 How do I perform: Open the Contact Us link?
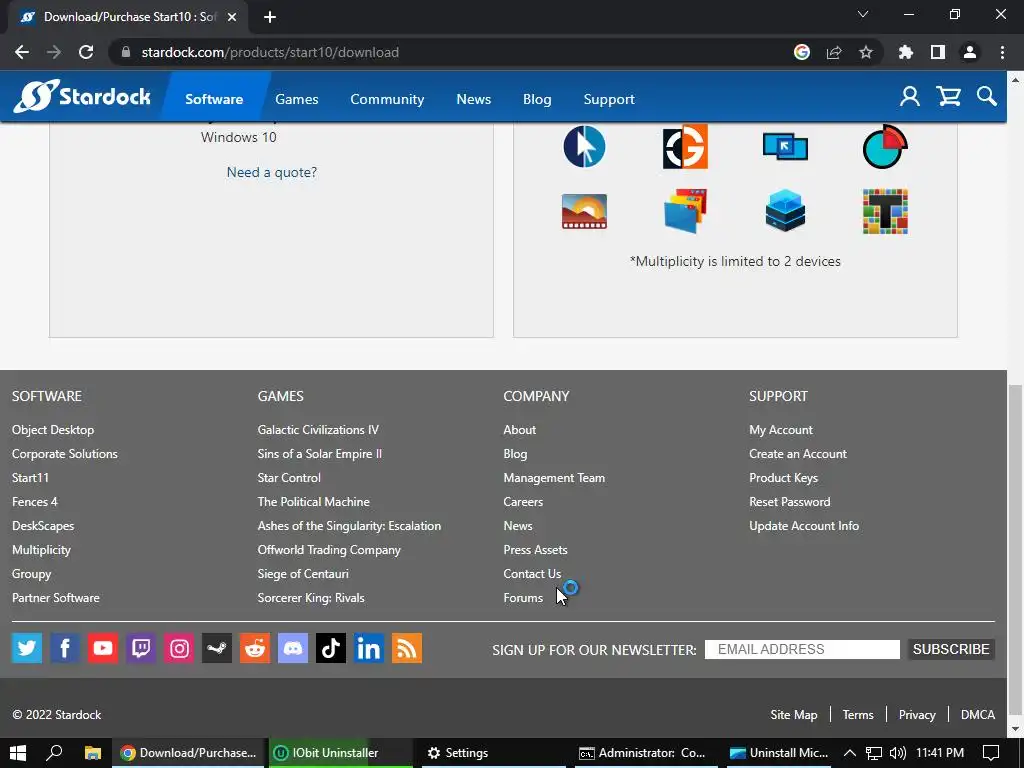532,573
